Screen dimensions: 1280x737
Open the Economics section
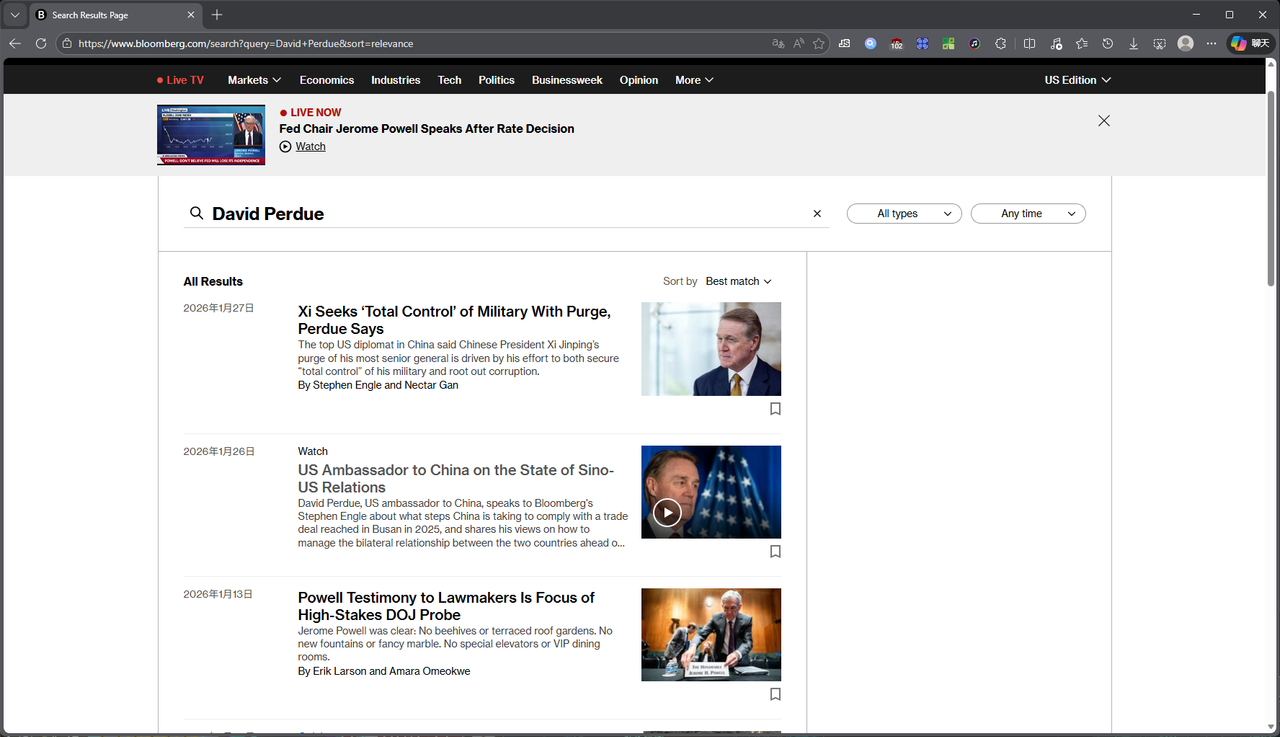pyautogui.click(x=327, y=80)
